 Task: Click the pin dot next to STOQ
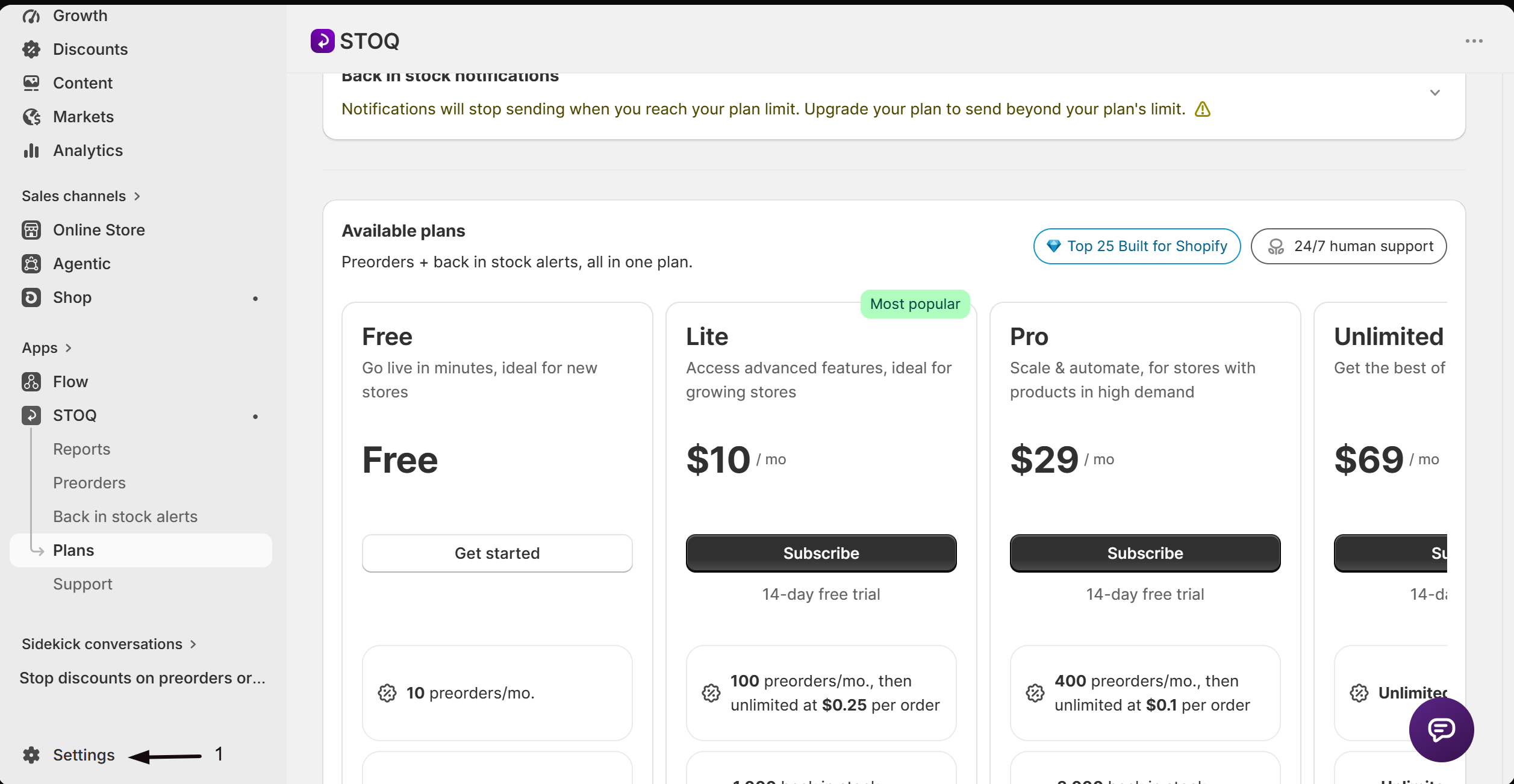(255, 416)
